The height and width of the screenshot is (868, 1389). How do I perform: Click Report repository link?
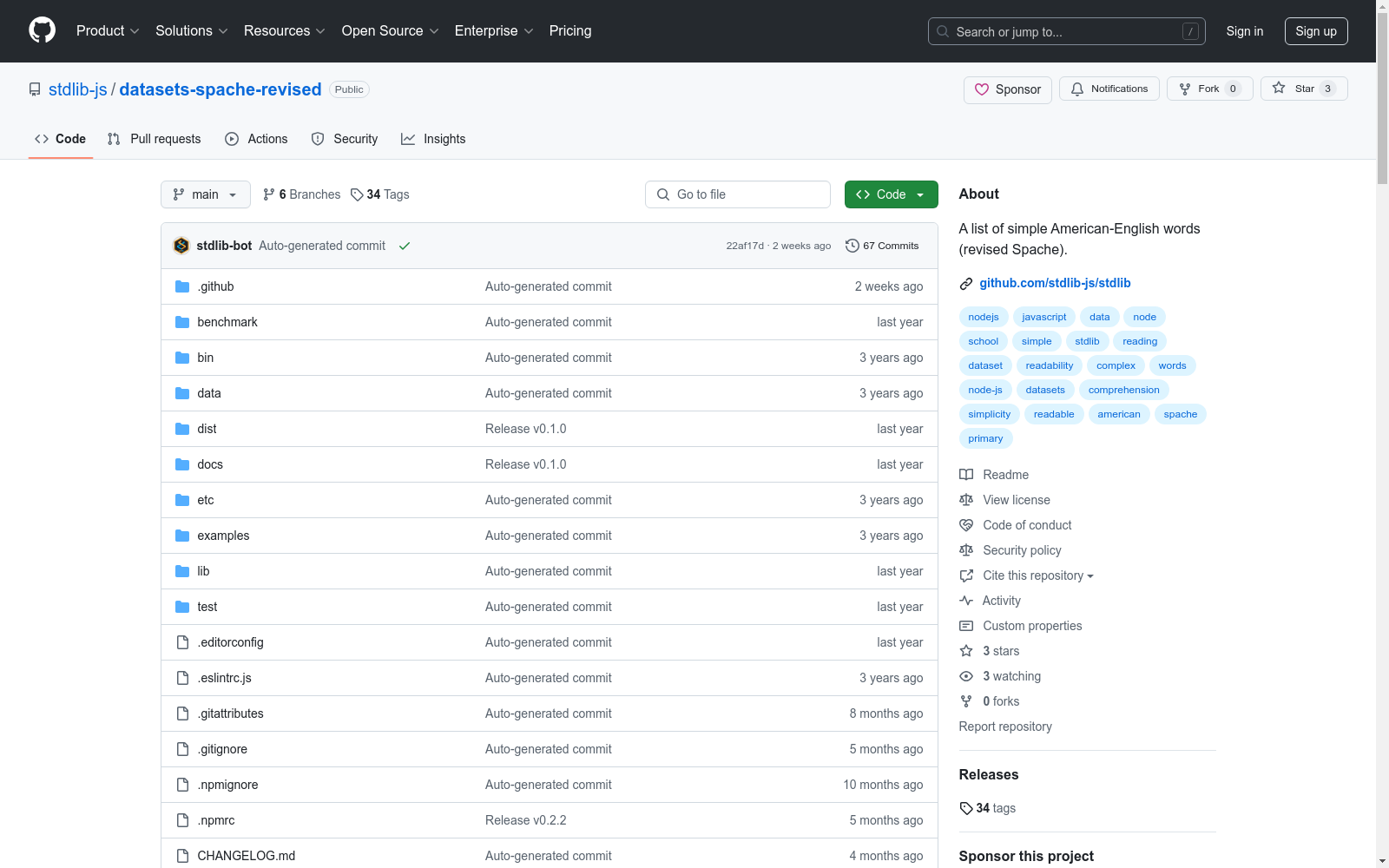pos(1005,727)
